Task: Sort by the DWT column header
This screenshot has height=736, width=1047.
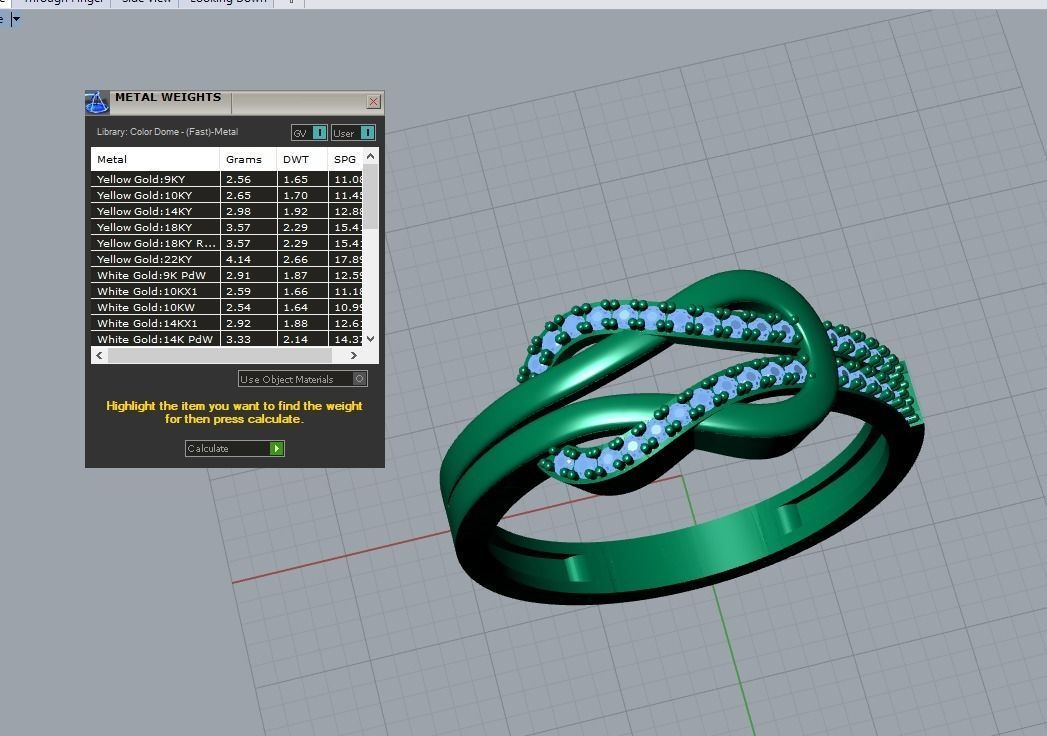Action: tap(302, 159)
